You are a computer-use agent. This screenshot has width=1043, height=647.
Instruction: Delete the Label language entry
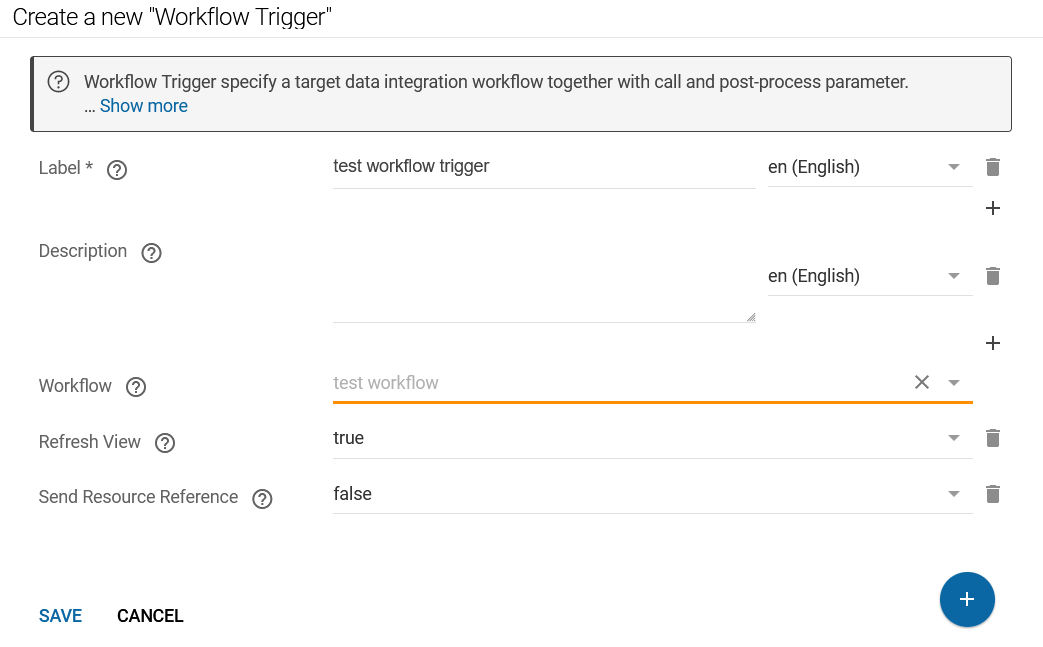[992, 167]
